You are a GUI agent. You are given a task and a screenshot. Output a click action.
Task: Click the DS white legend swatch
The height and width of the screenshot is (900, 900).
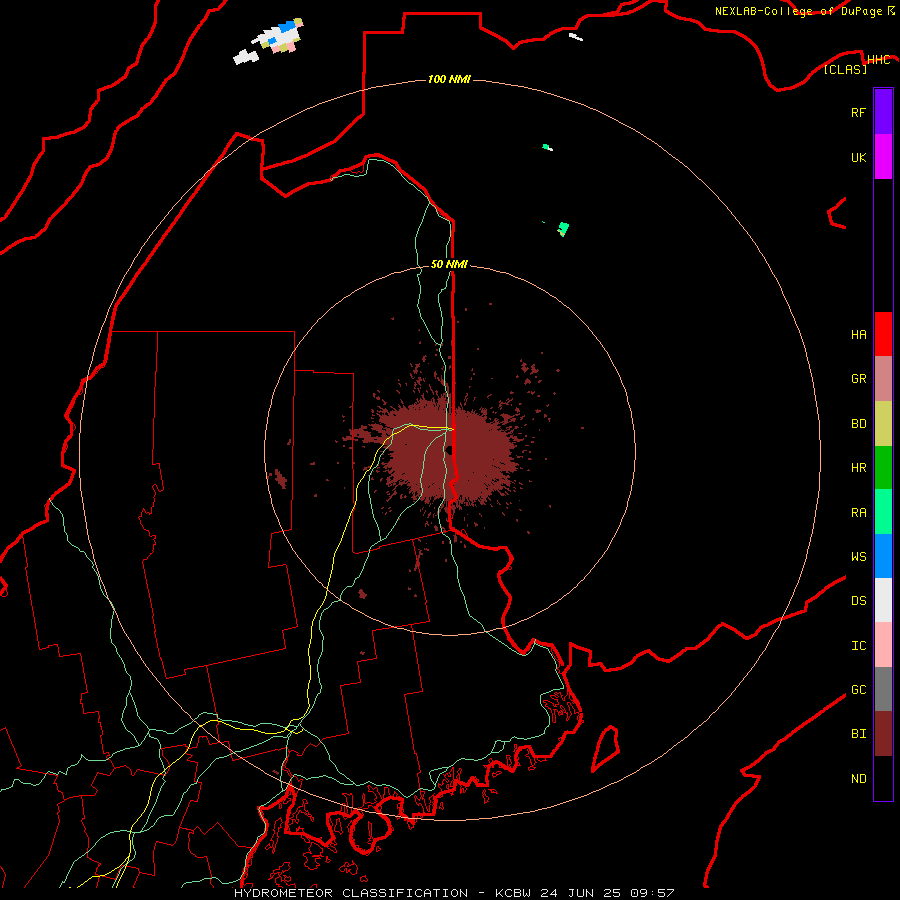tap(883, 600)
